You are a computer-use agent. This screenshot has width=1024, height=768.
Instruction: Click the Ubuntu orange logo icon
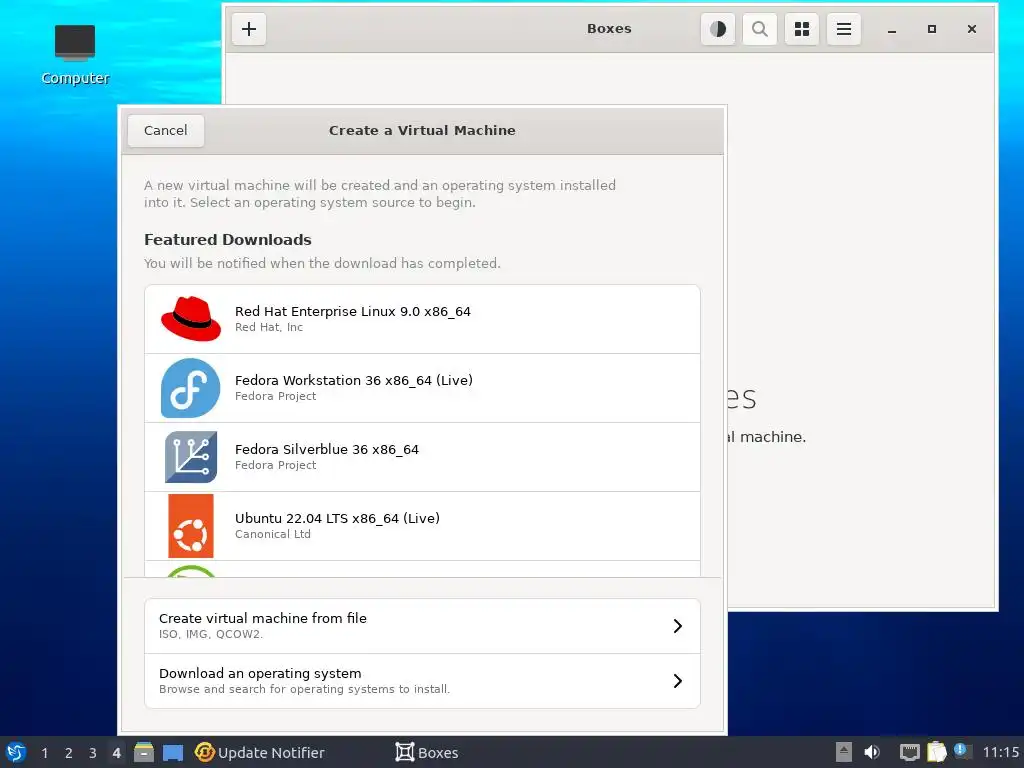click(x=191, y=526)
